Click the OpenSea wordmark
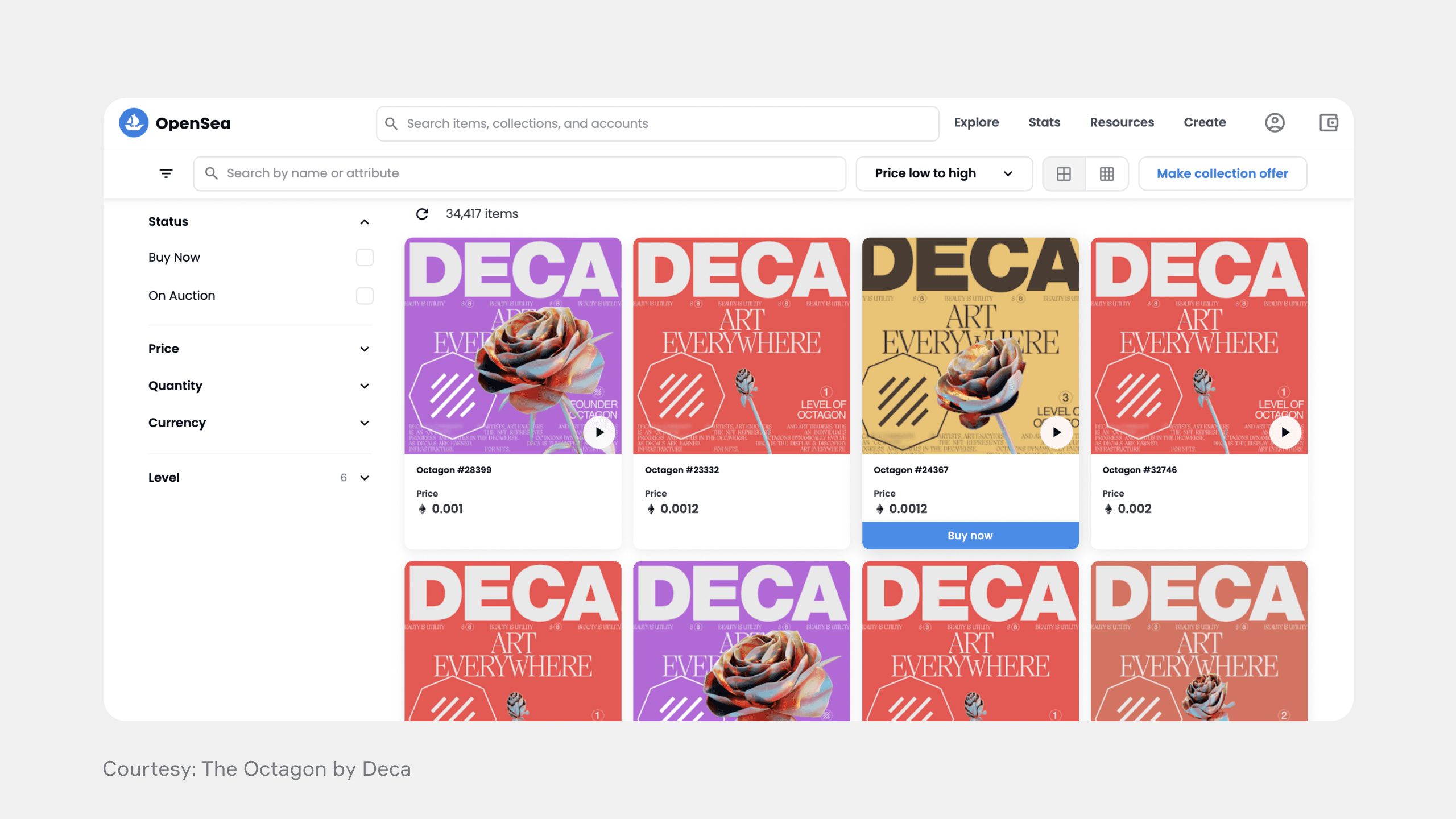This screenshot has height=819, width=1456. tap(193, 123)
